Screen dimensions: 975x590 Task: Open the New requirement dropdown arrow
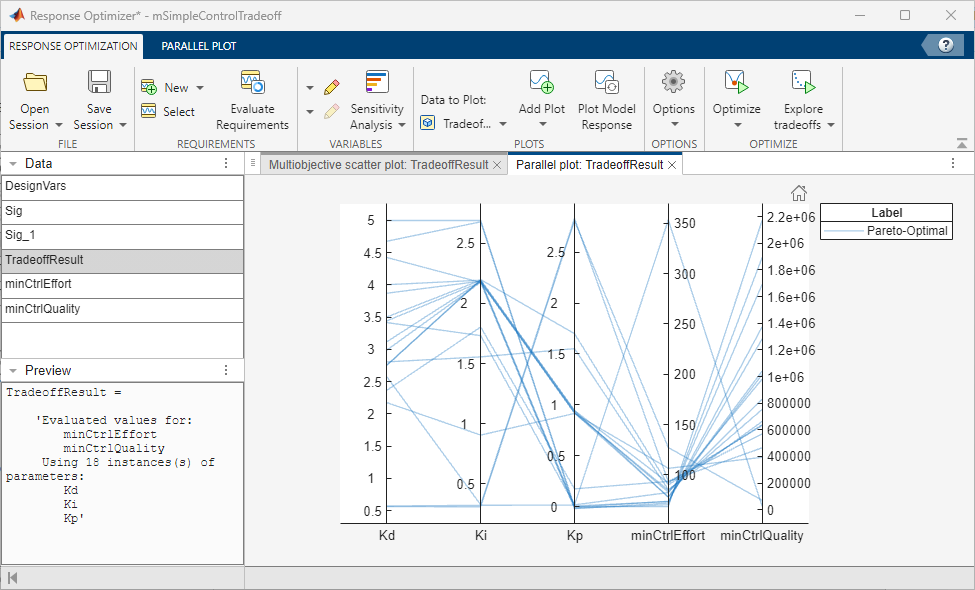(x=199, y=88)
